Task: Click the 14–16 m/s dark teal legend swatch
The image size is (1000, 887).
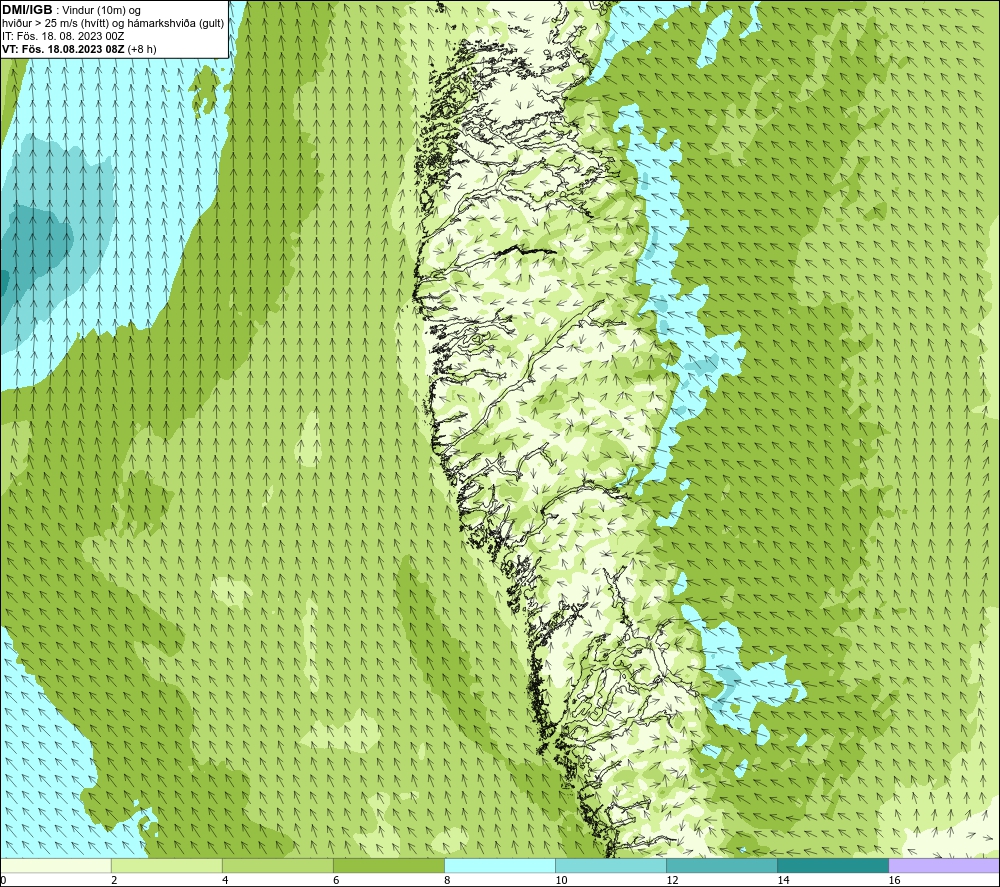Action: pos(833,865)
